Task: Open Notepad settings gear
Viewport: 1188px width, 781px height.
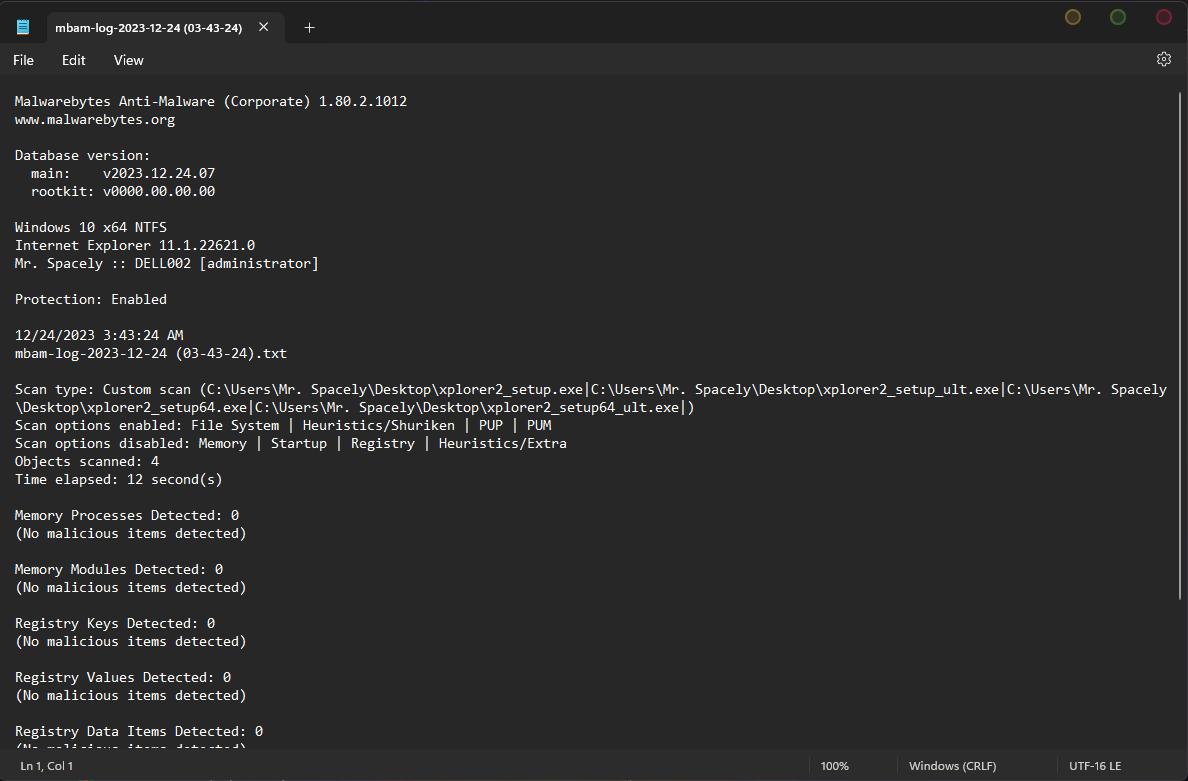Action: [1164, 59]
